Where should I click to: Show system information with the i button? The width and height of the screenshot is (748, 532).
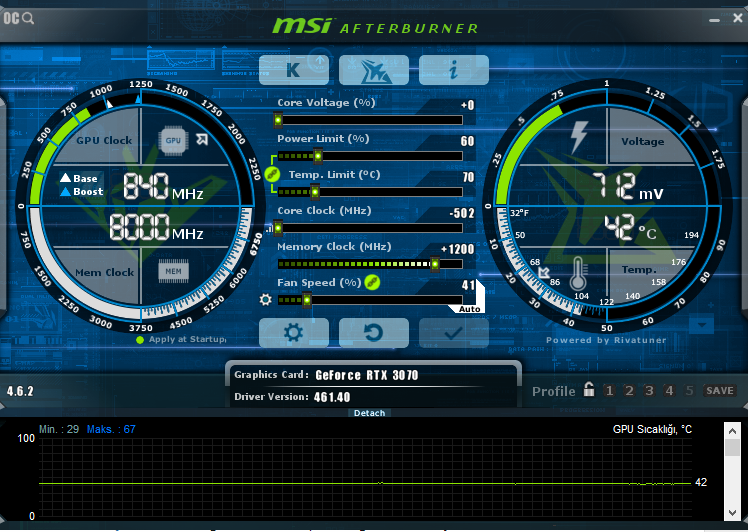[454, 70]
